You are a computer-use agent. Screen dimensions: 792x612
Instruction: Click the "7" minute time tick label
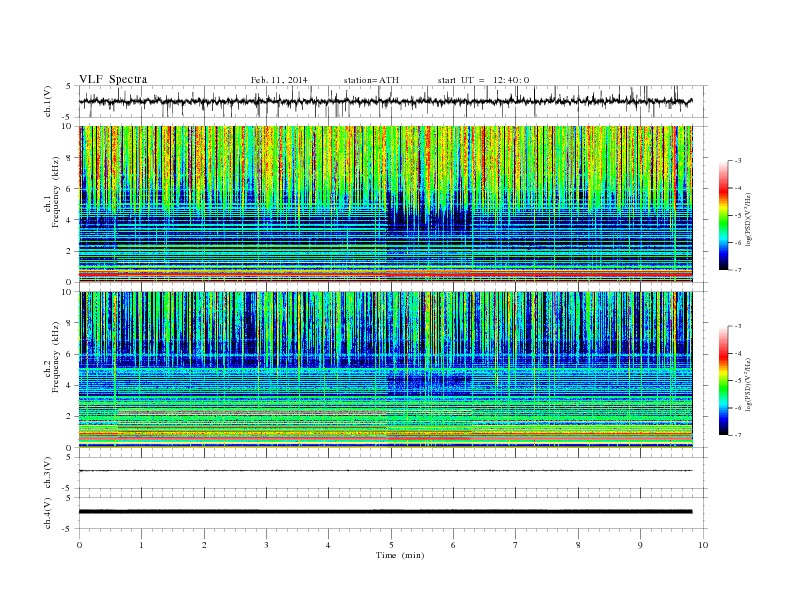516,545
